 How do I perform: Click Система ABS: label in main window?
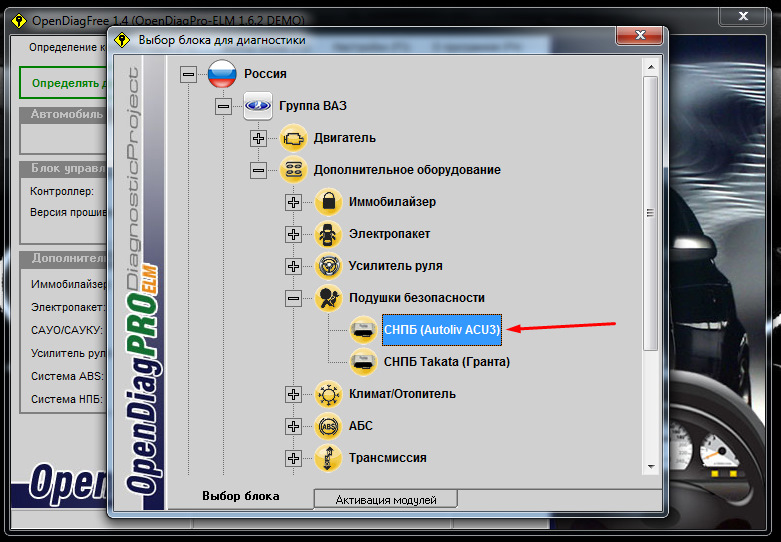coord(67,376)
